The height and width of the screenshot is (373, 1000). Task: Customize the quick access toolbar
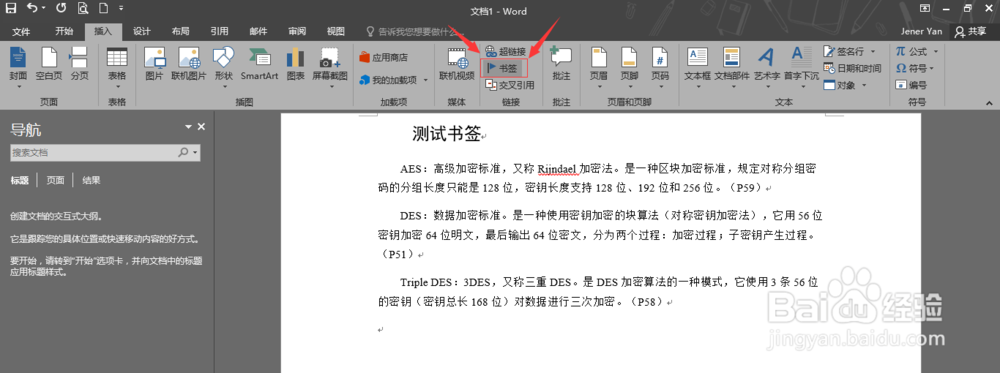tap(121, 9)
